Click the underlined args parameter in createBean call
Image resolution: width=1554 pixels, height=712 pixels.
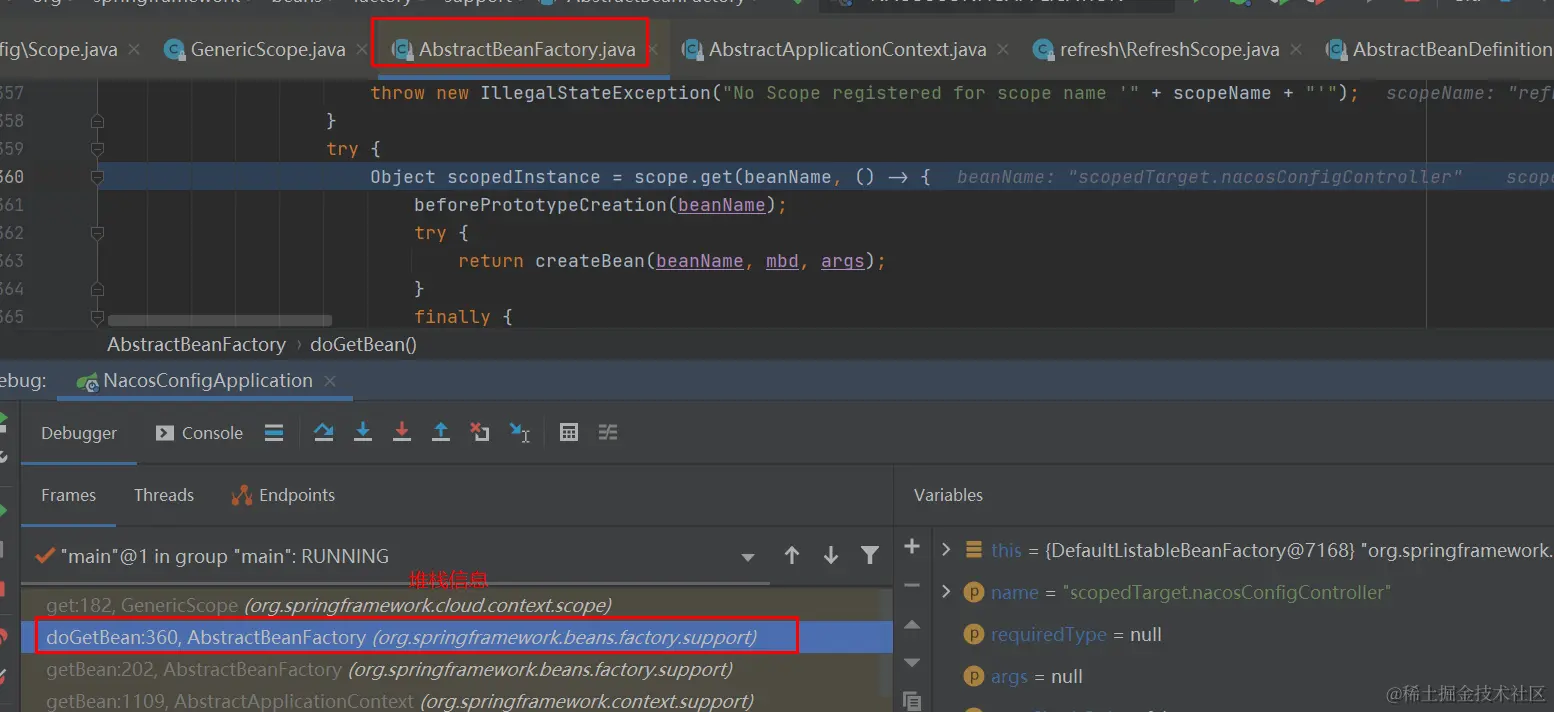tap(842, 261)
